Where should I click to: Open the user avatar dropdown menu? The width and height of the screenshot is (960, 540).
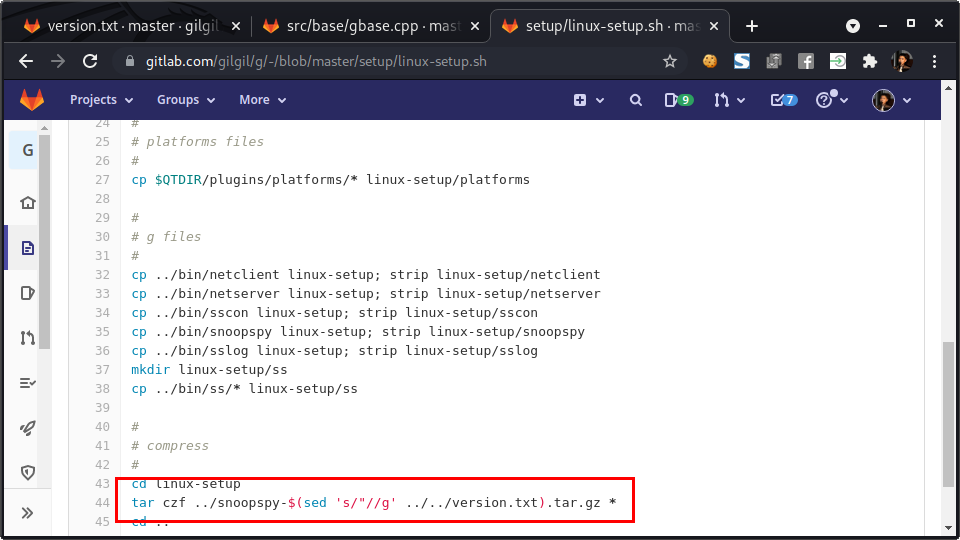click(x=892, y=100)
